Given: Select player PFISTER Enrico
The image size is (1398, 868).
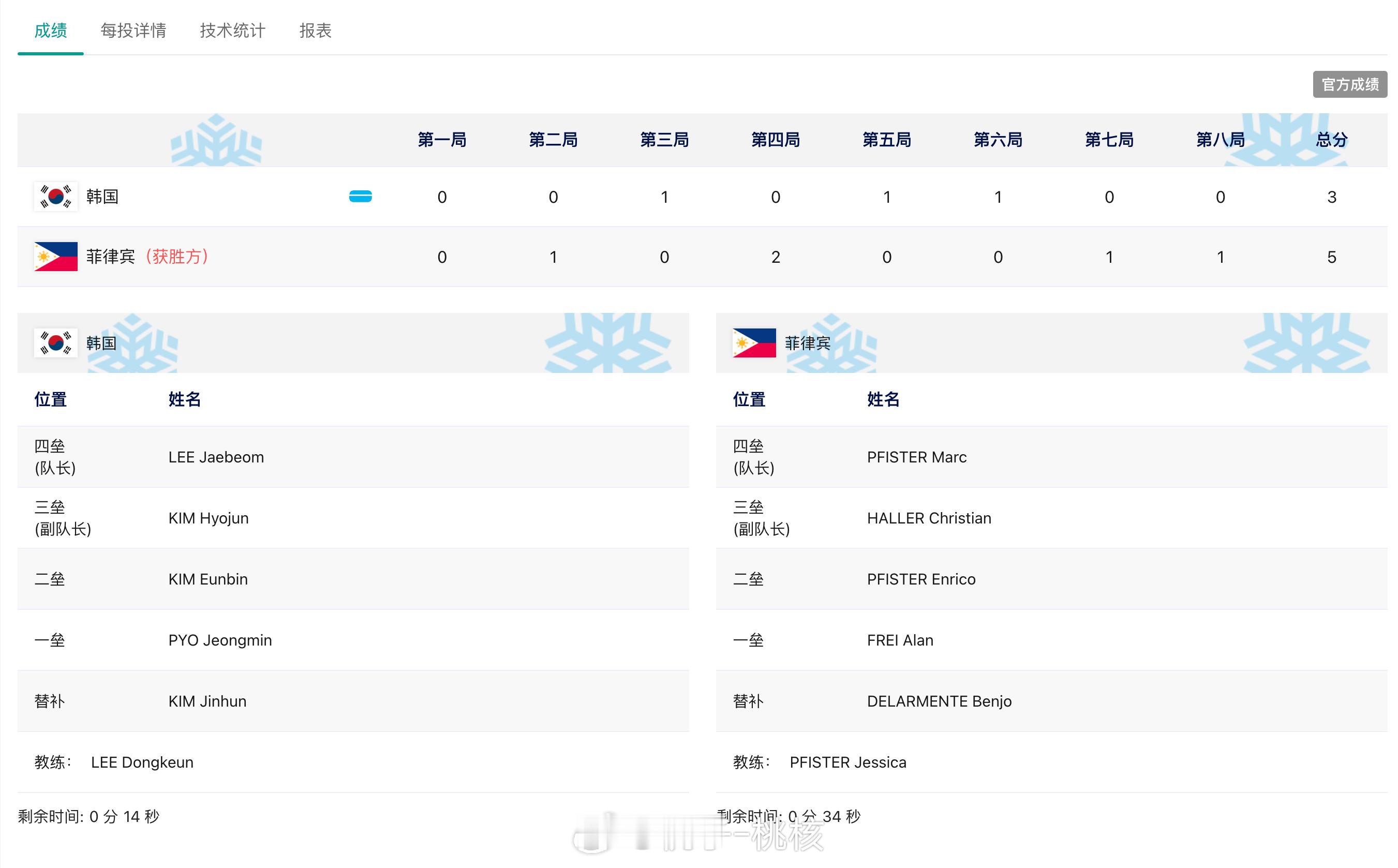Looking at the screenshot, I should tap(921, 579).
